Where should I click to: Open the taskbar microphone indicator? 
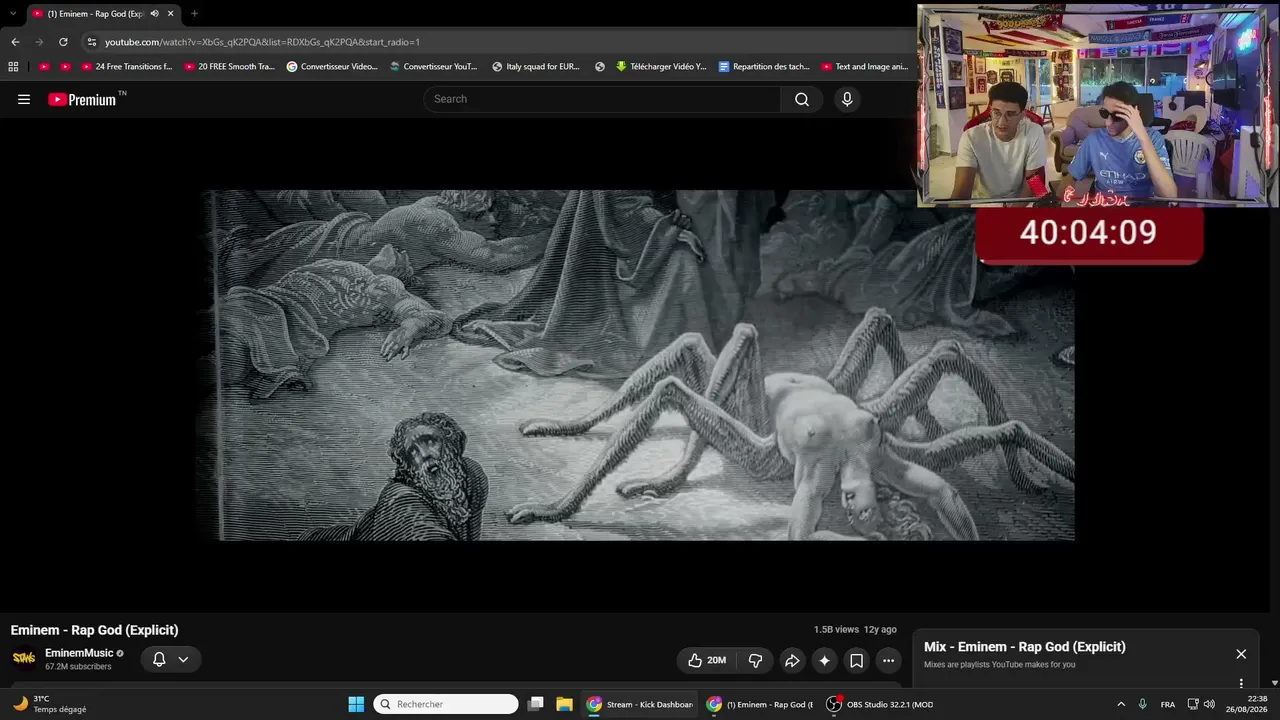[x=1142, y=704]
